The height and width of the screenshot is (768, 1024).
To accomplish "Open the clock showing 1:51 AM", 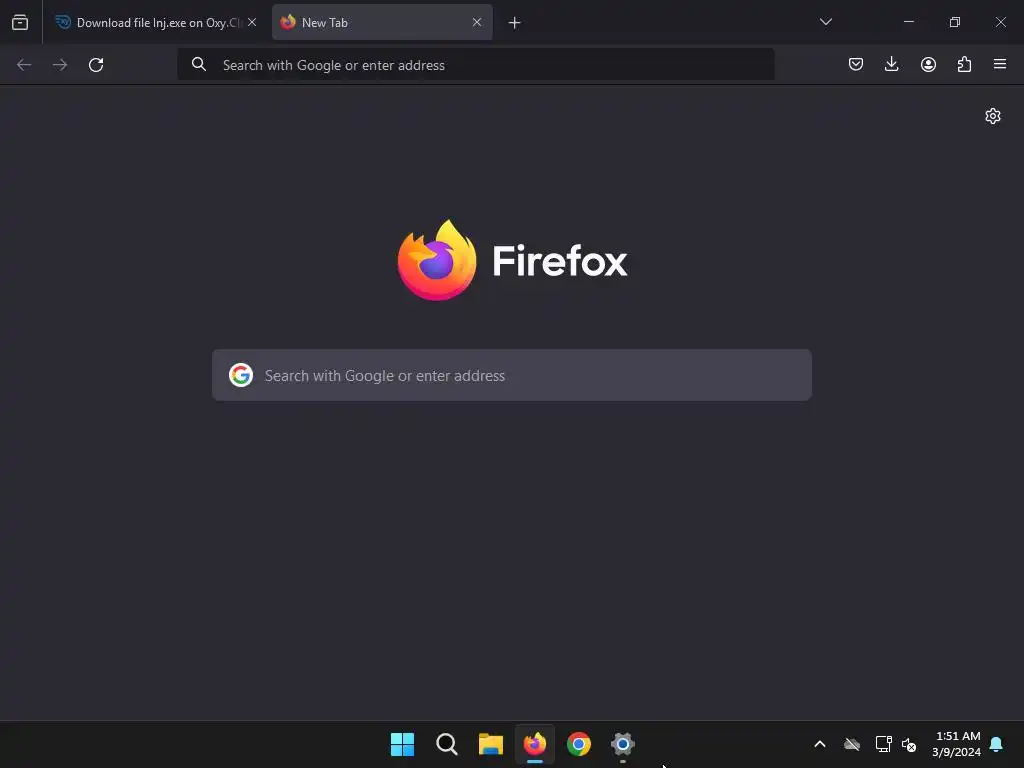I will click(957, 744).
